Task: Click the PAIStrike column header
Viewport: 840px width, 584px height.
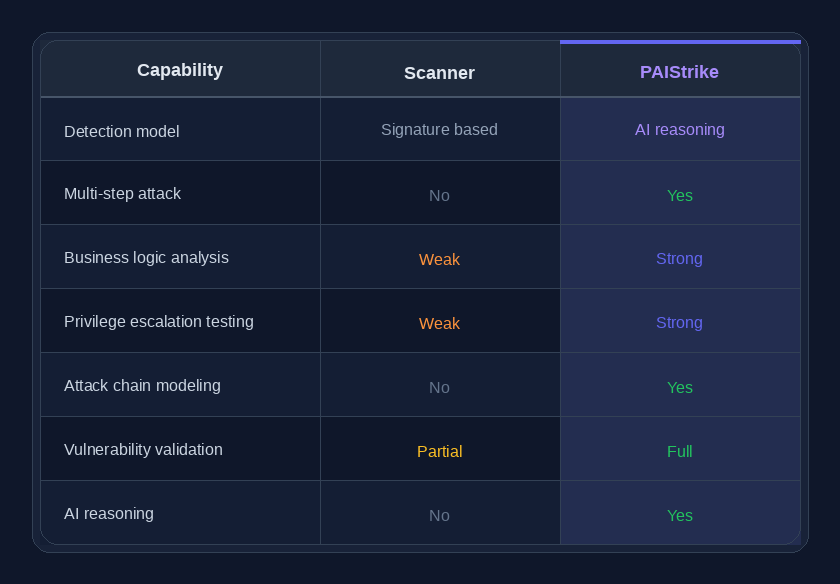Action: [679, 72]
